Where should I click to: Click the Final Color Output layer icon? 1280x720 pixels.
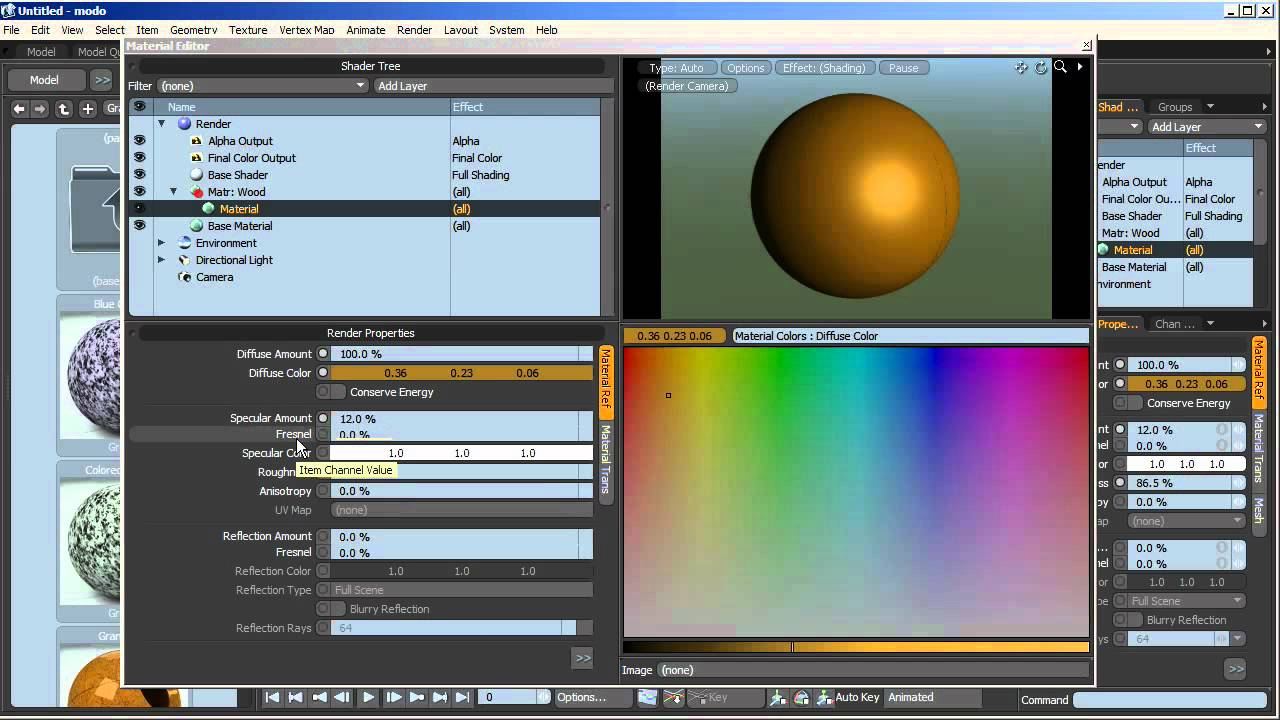coord(196,158)
